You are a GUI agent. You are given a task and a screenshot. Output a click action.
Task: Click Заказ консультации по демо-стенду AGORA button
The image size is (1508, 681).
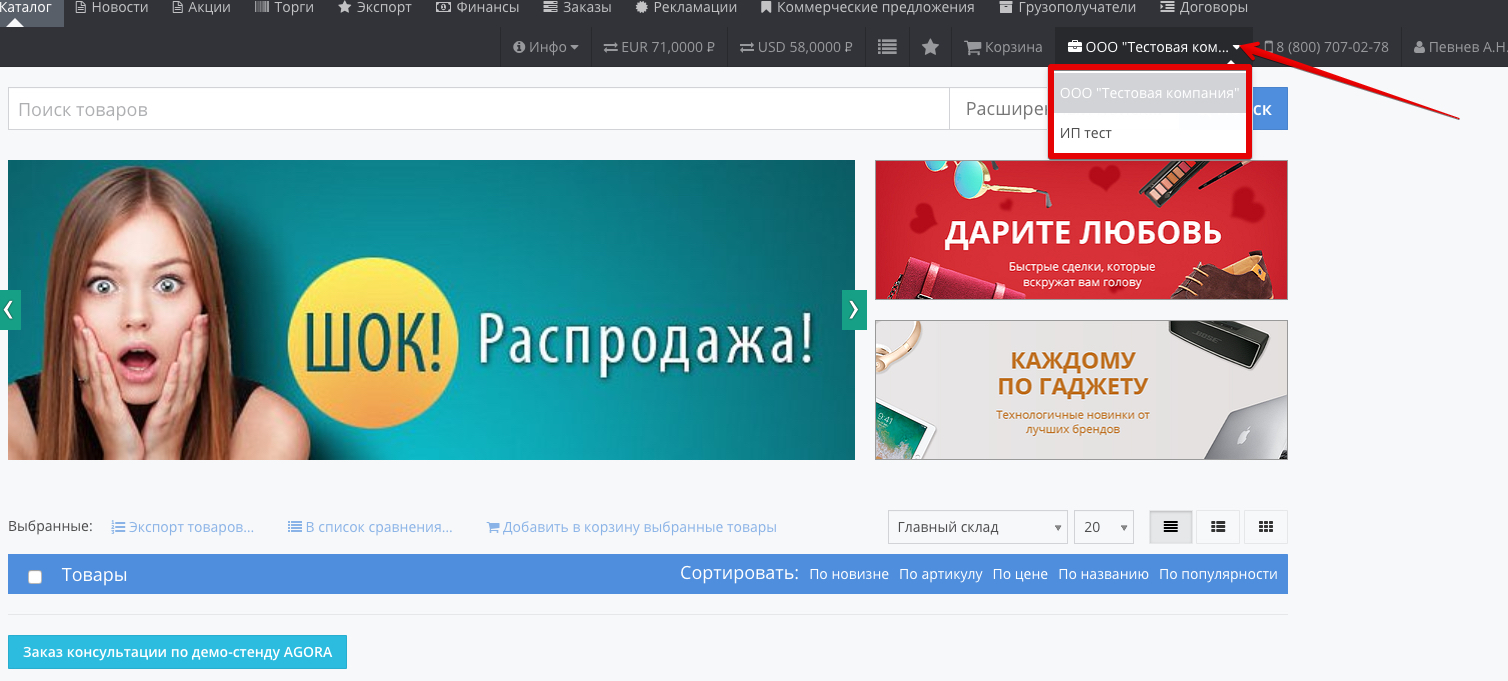pos(177,652)
